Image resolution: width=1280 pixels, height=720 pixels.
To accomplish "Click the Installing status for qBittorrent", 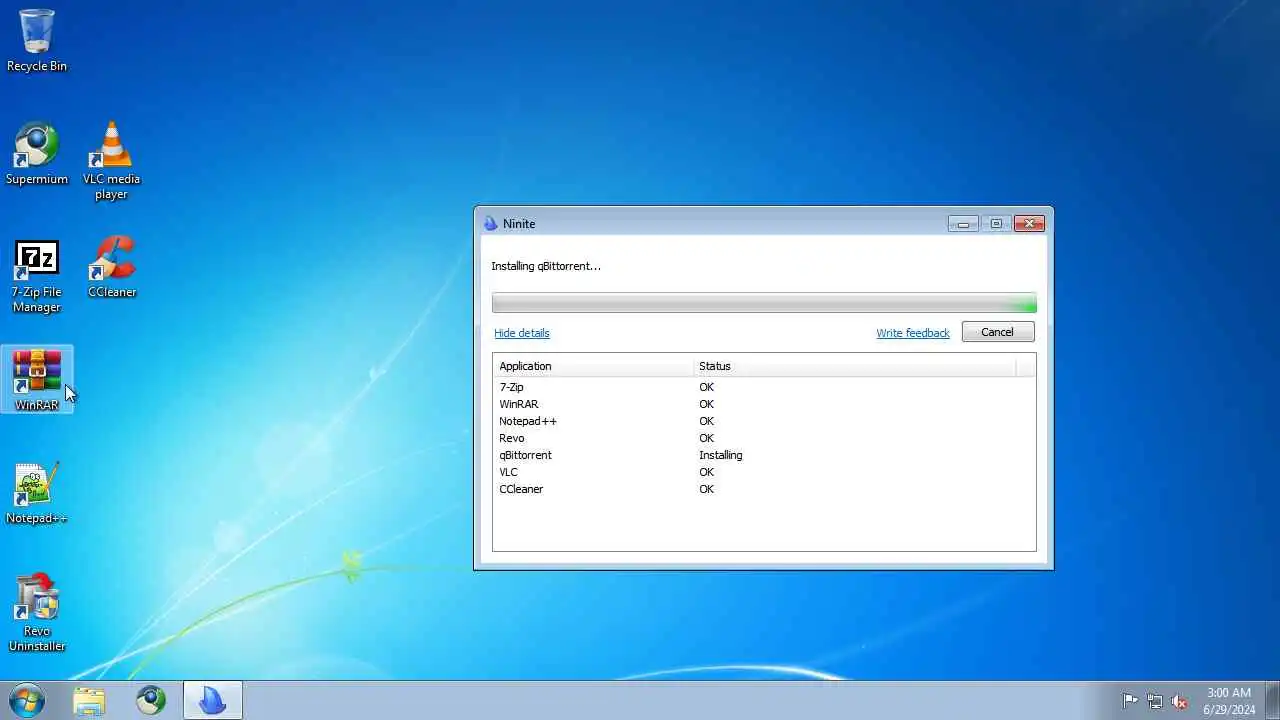I will click(x=720, y=455).
